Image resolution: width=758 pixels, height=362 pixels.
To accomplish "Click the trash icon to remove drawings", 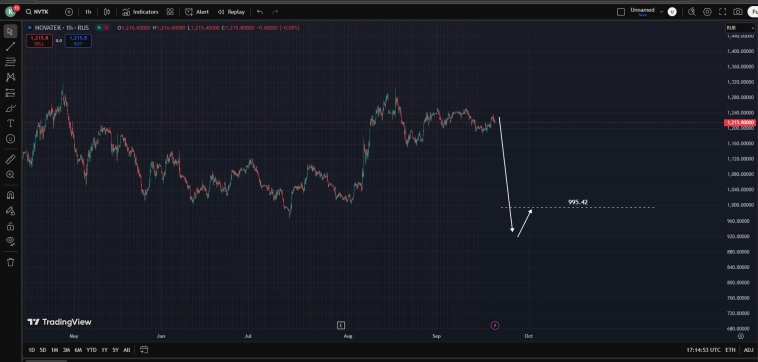I will tap(10, 262).
